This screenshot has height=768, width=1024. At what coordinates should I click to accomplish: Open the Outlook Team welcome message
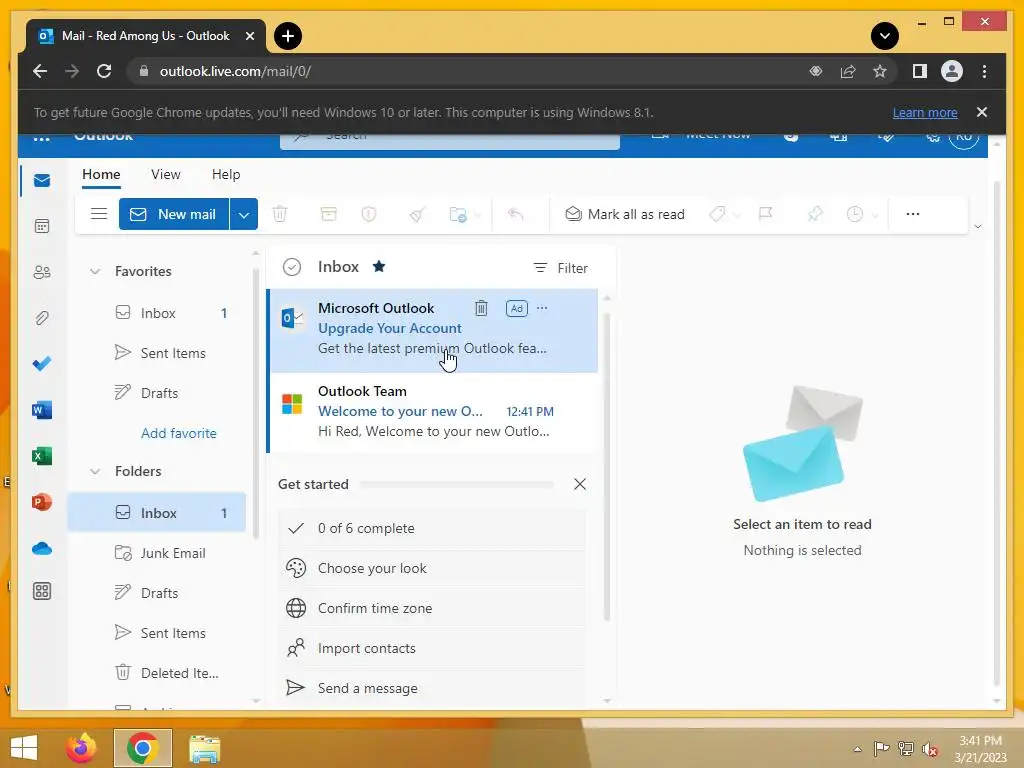click(x=434, y=411)
